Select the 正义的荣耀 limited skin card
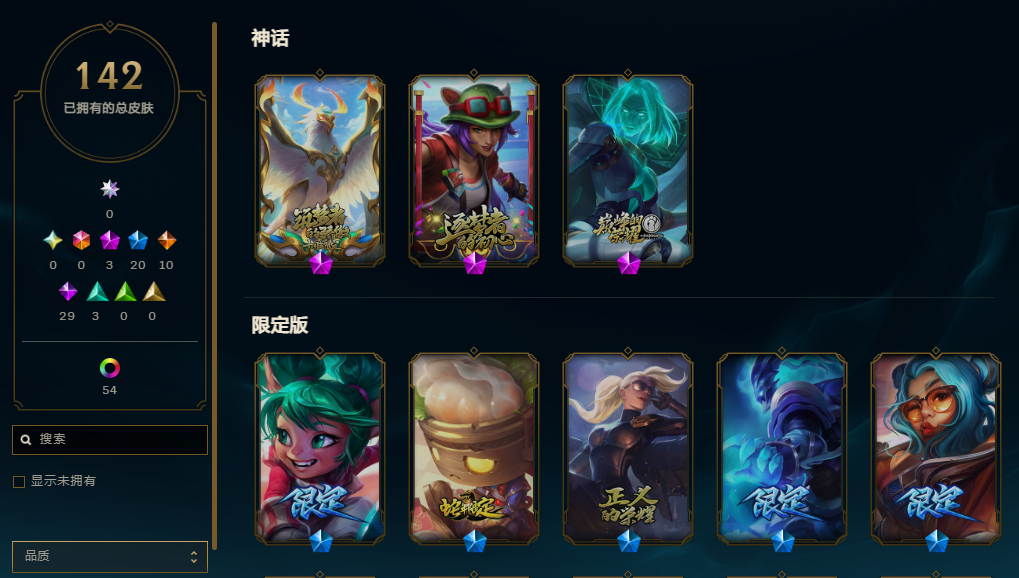1019x578 pixels. [x=628, y=449]
